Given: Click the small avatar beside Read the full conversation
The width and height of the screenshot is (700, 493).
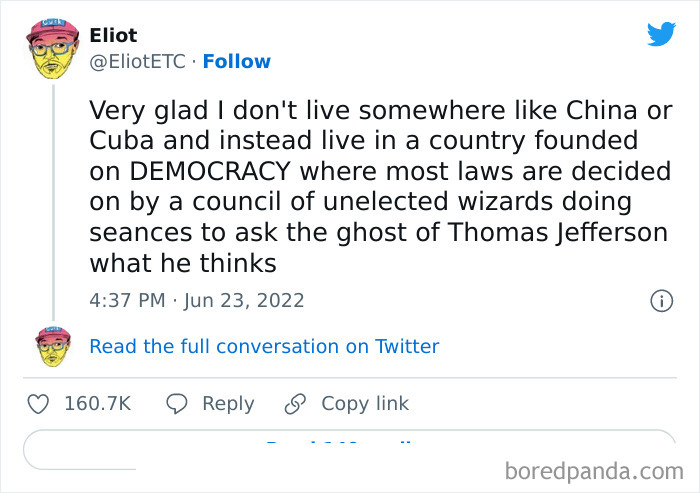Looking at the screenshot, I should tap(54, 346).
